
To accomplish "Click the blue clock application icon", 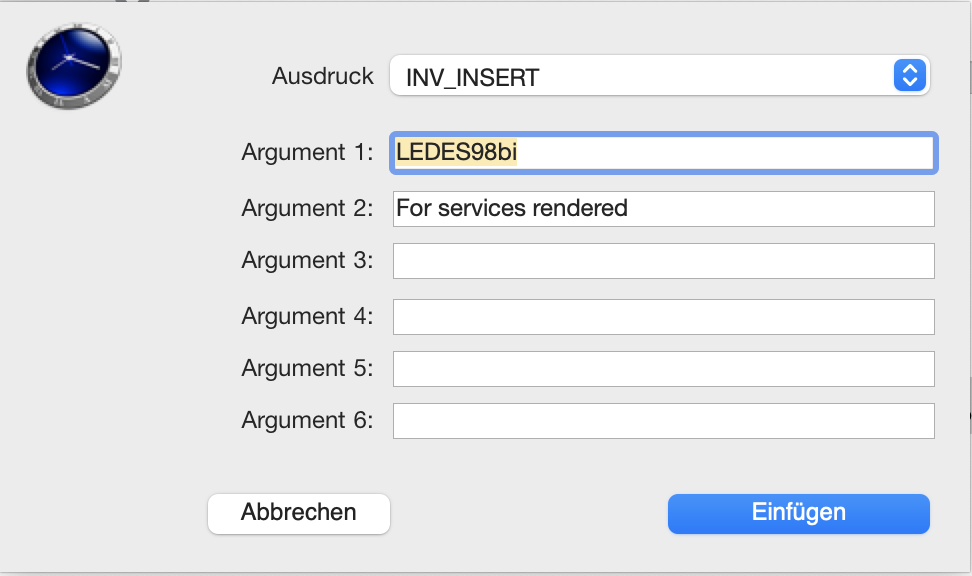I will click(x=74, y=66).
